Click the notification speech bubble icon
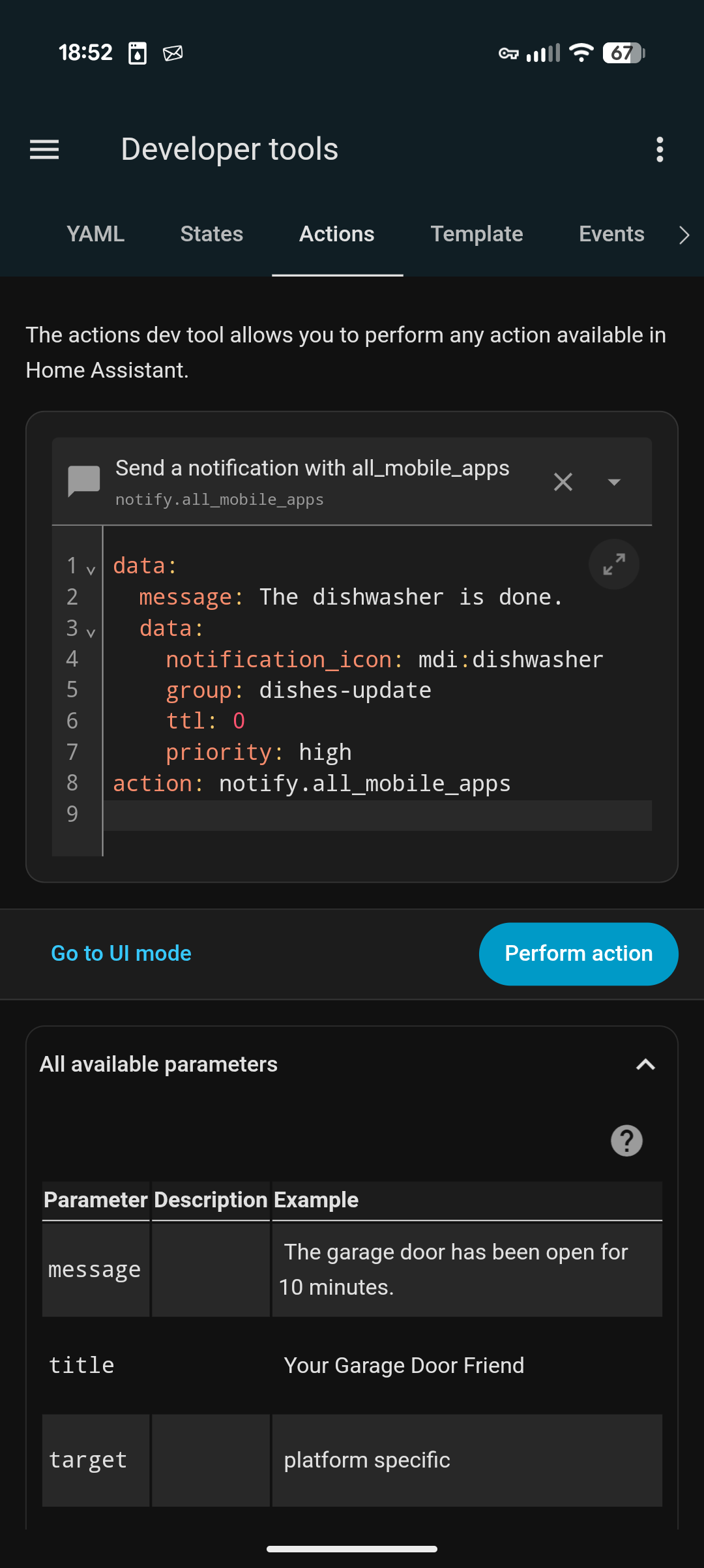The image size is (704, 1568). (x=84, y=481)
